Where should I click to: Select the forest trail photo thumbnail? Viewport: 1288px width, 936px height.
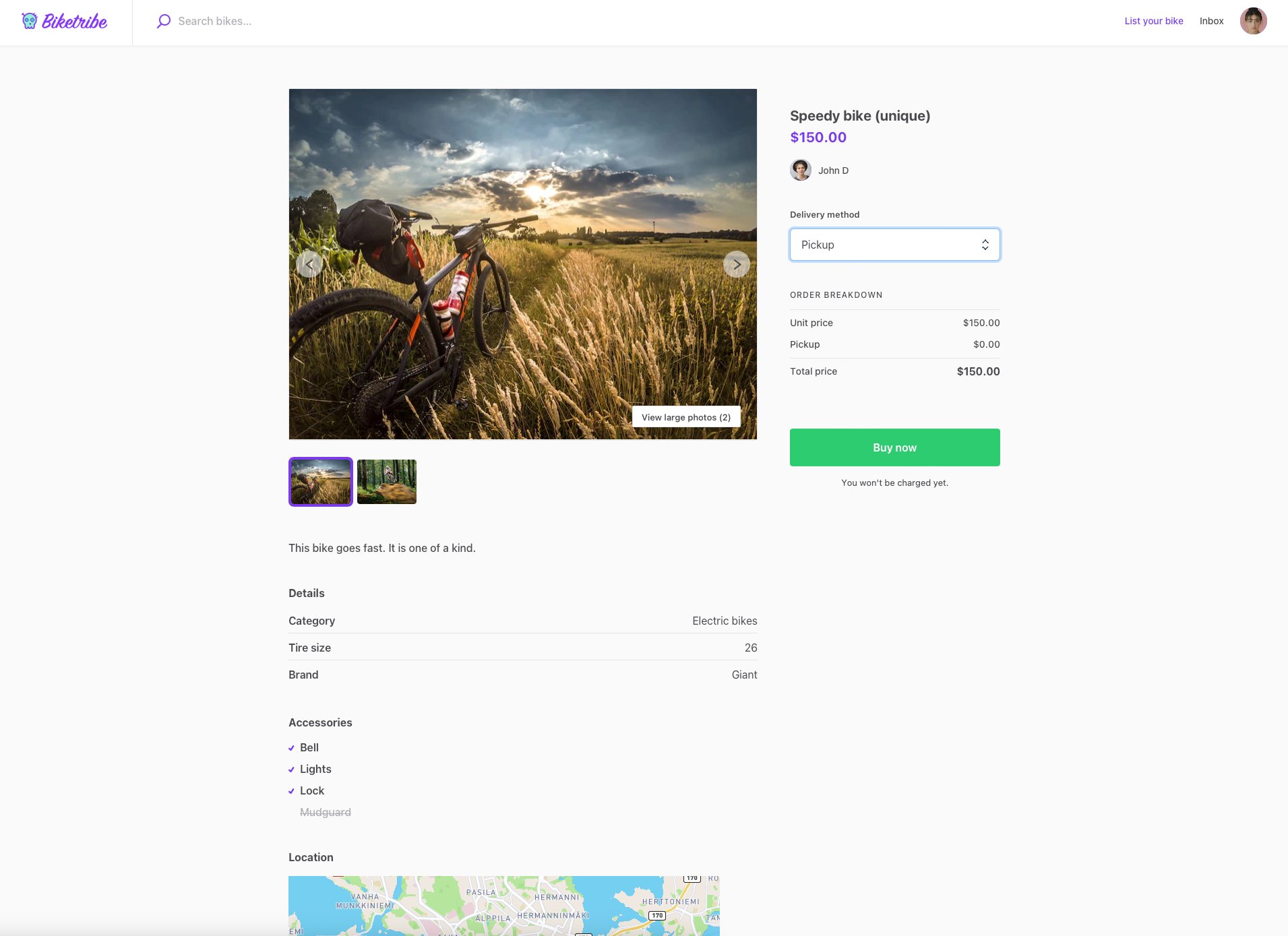click(x=386, y=482)
